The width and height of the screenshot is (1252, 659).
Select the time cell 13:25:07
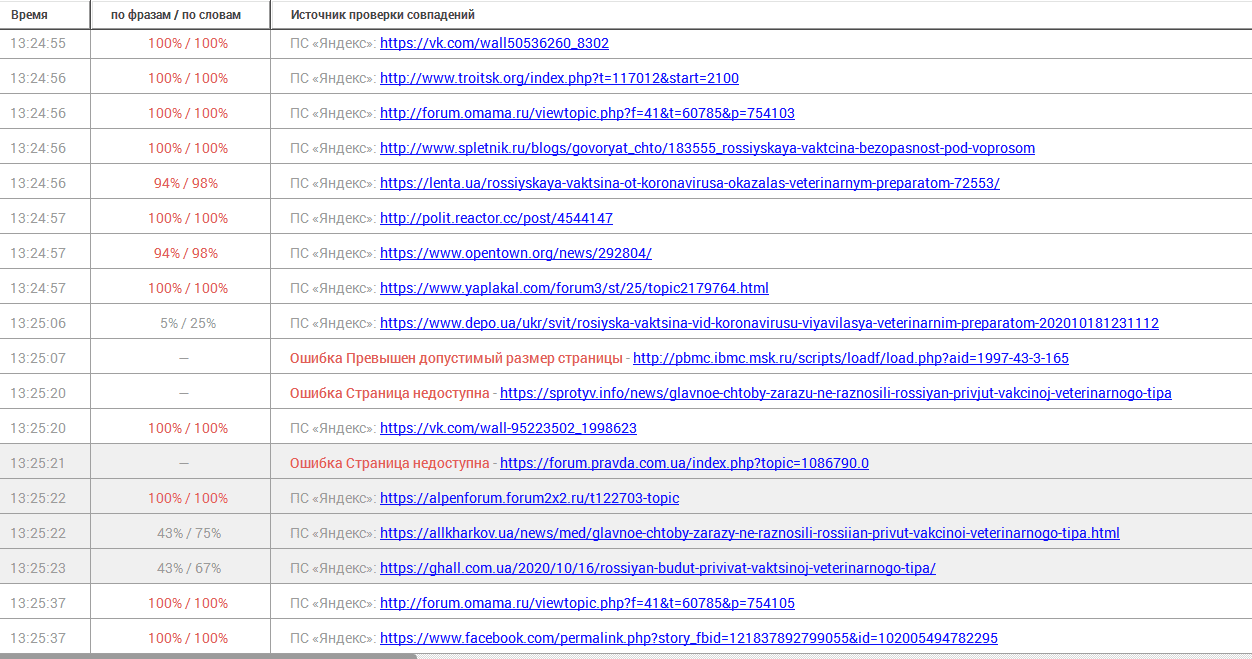38,358
